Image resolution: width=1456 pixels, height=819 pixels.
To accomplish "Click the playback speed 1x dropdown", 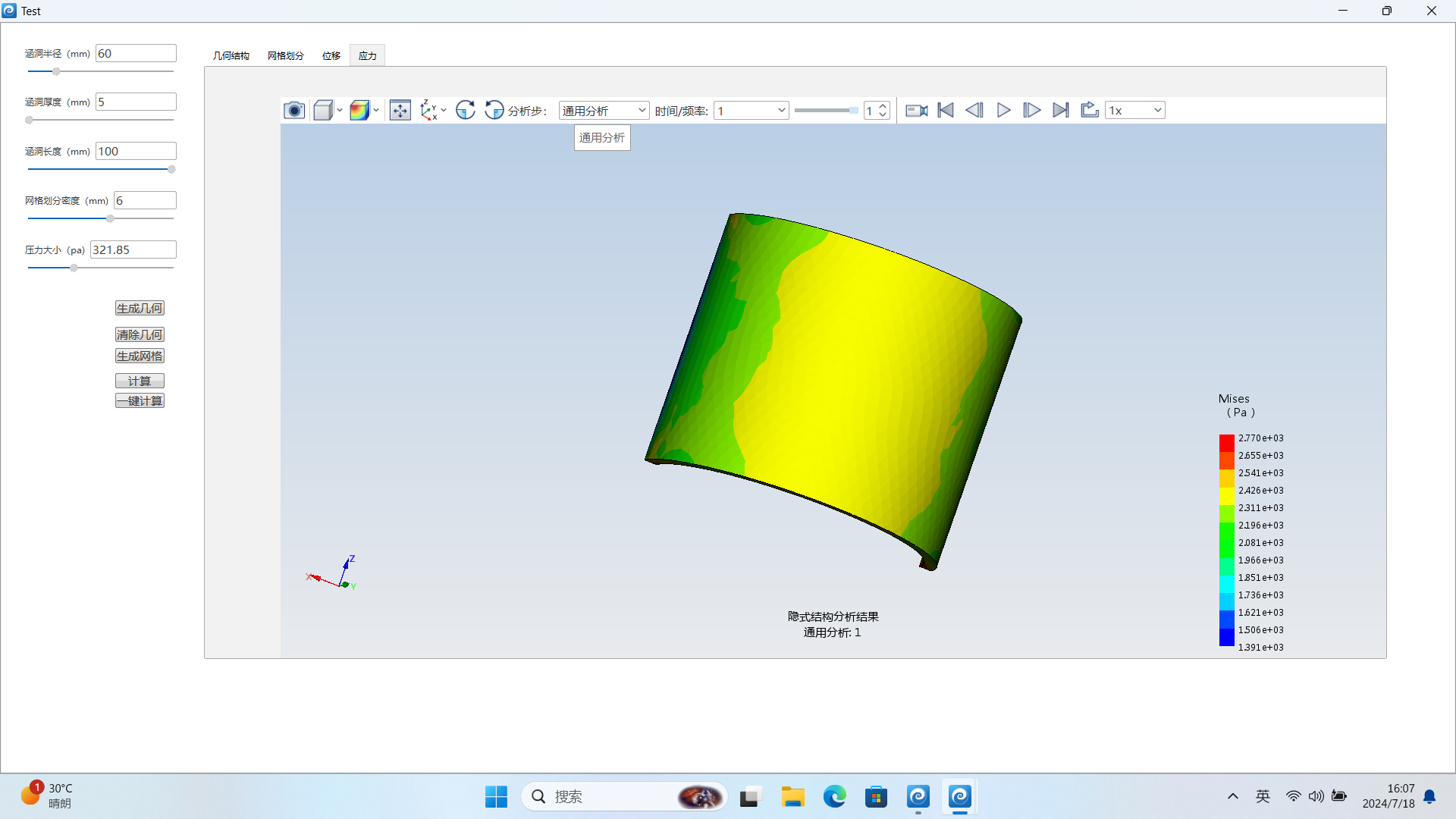I will (x=1135, y=110).
